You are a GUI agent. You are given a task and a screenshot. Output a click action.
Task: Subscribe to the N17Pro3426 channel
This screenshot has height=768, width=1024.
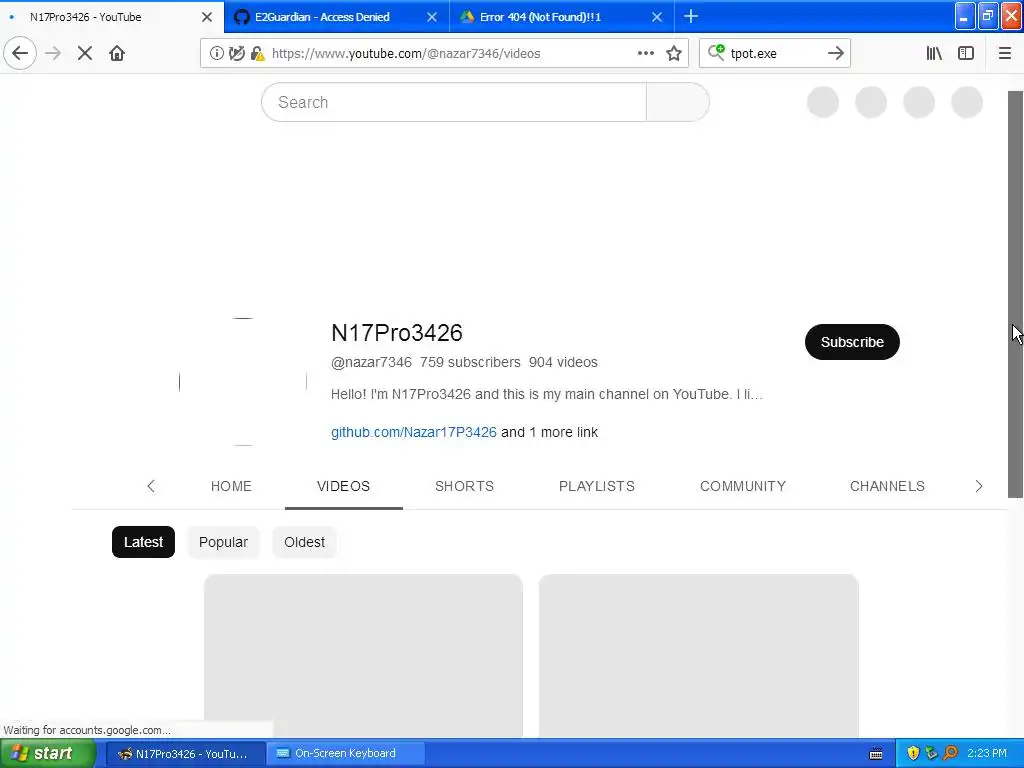click(852, 342)
